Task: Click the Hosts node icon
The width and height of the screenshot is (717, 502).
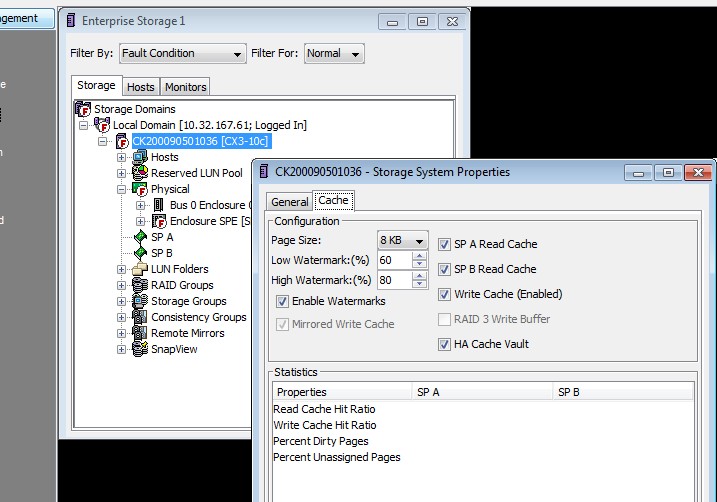Action: pyautogui.click(x=140, y=157)
